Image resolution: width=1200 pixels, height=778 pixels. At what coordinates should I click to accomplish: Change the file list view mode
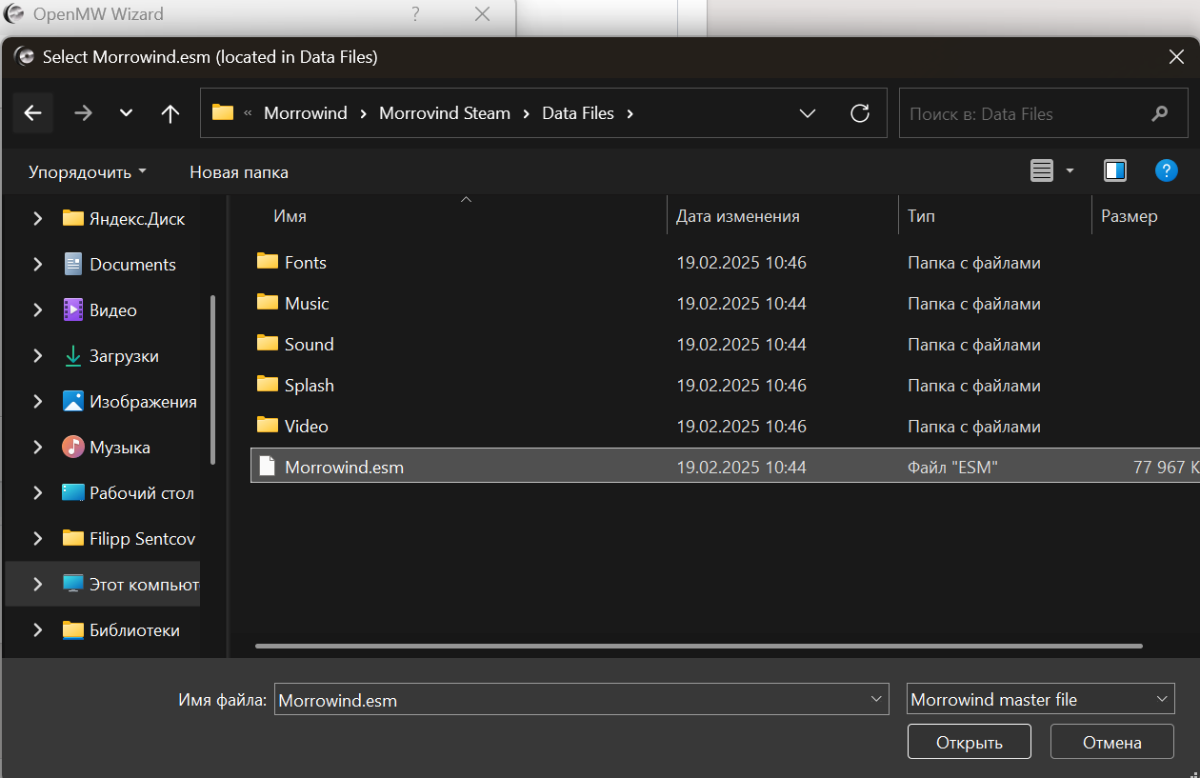(1042, 171)
